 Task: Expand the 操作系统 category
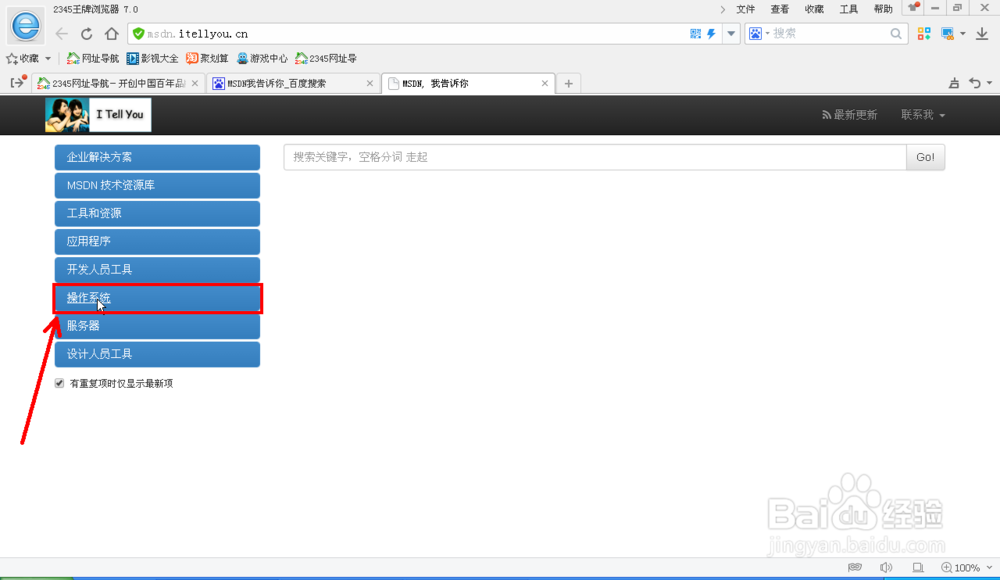point(158,298)
